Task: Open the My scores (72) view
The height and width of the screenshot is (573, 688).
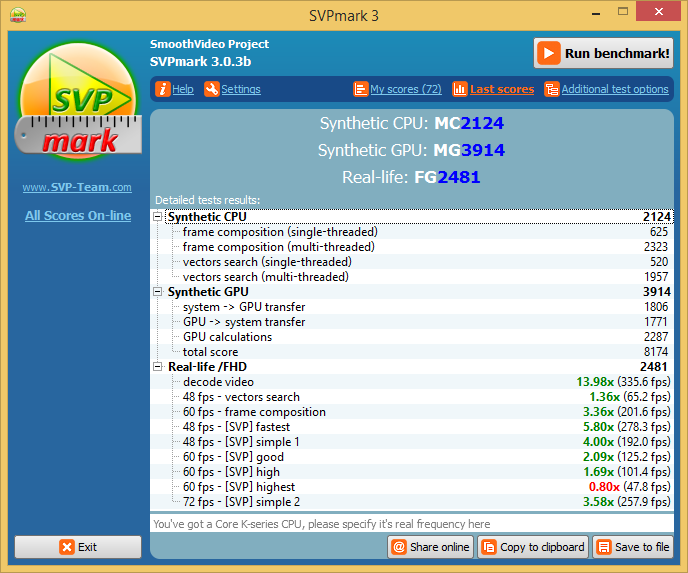Action: point(405,89)
